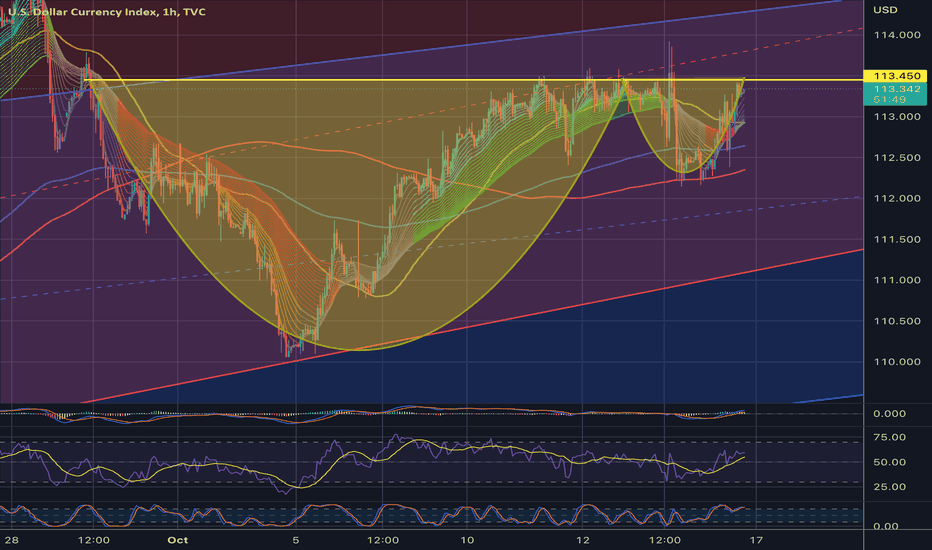
Task: Click the 111.500 price axis value
Action: tap(897, 240)
